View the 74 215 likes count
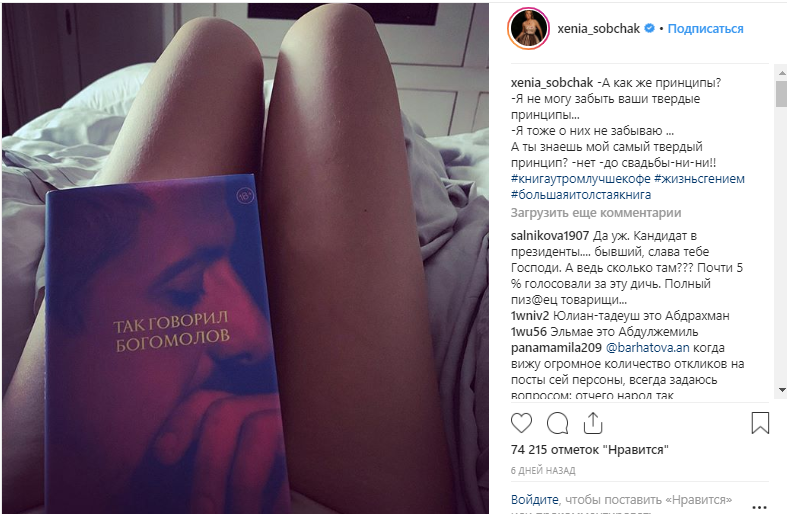 (x=589, y=450)
